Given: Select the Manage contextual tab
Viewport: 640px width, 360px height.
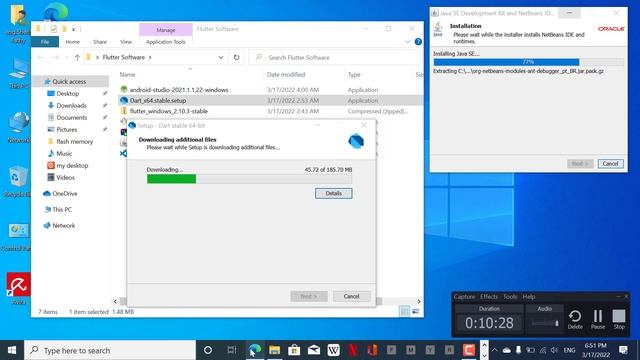Looking at the screenshot, I should (x=166, y=30).
